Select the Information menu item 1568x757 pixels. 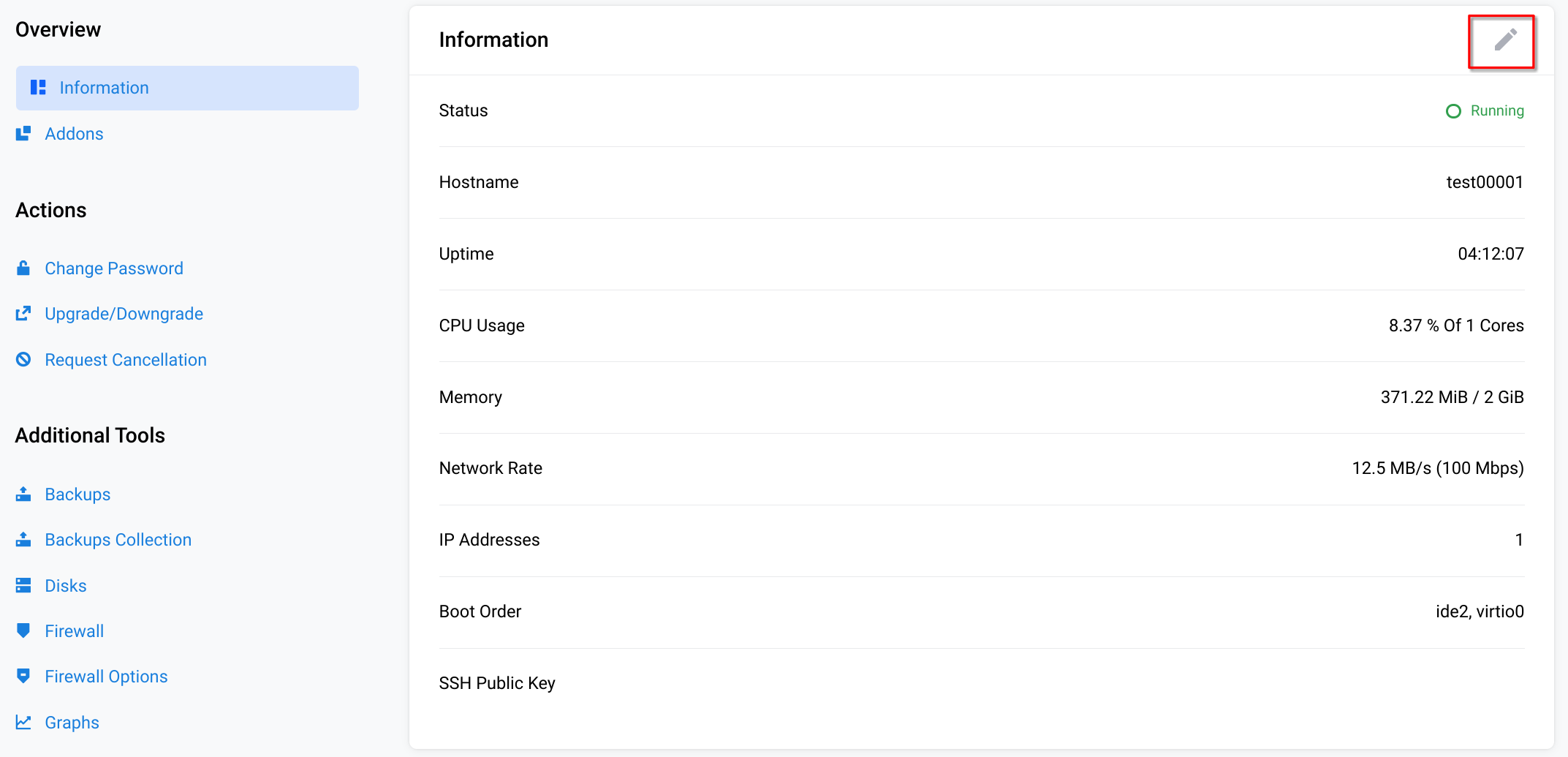[x=187, y=88]
